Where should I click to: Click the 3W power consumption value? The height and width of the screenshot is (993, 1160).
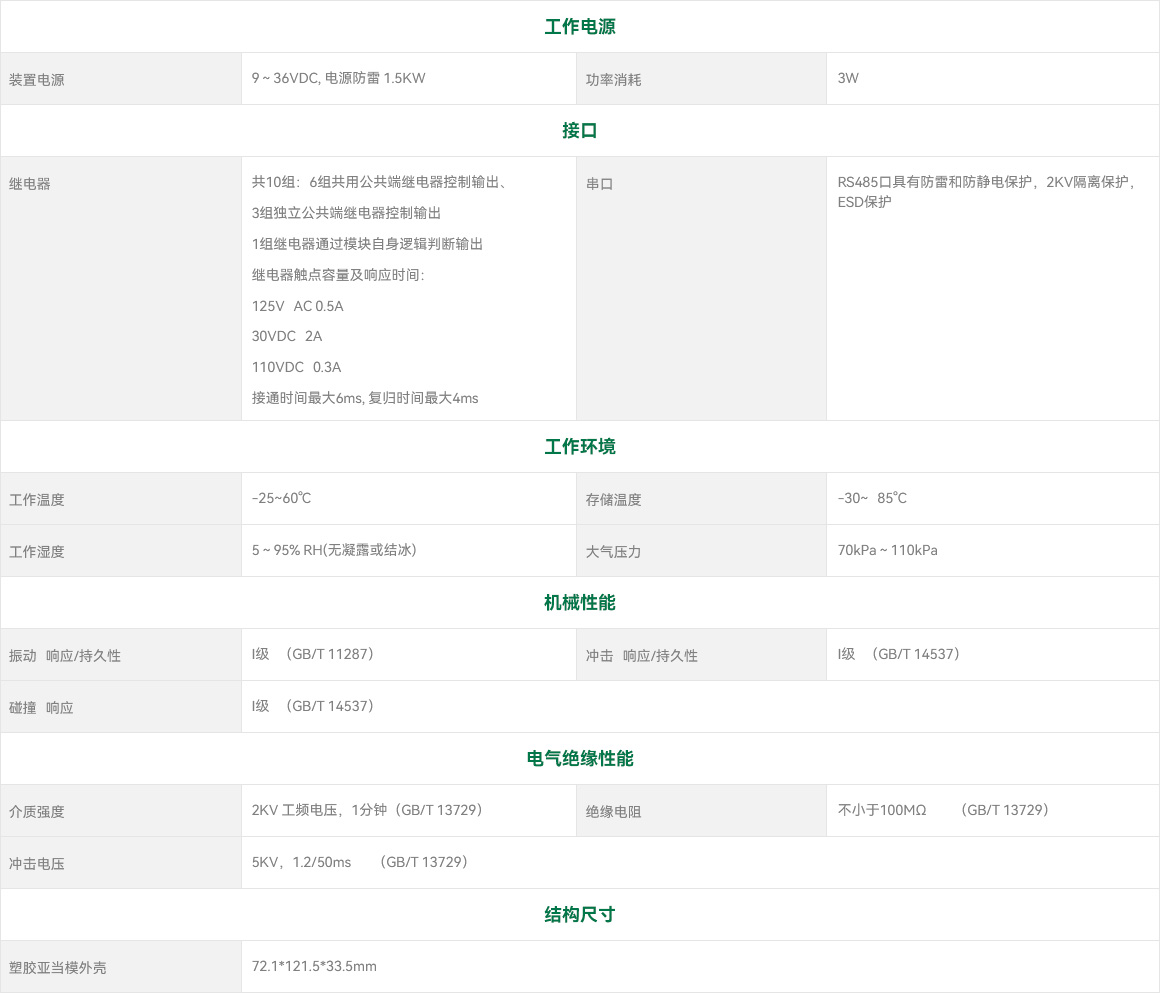[x=848, y=78]
